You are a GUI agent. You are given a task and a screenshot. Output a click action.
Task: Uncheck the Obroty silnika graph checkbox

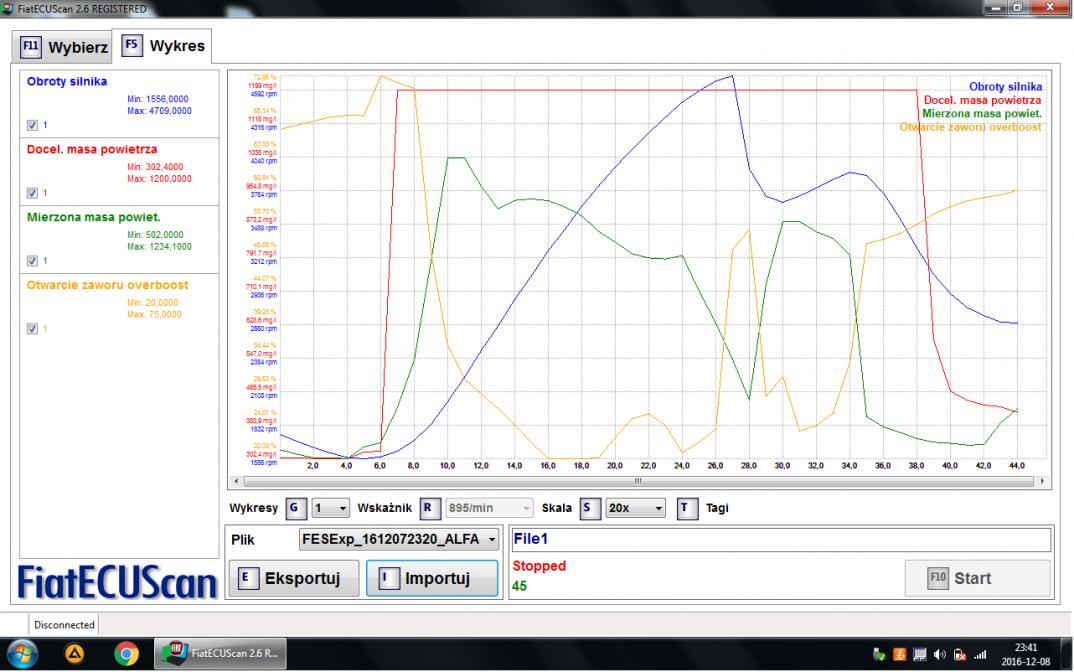coord(31,125)
